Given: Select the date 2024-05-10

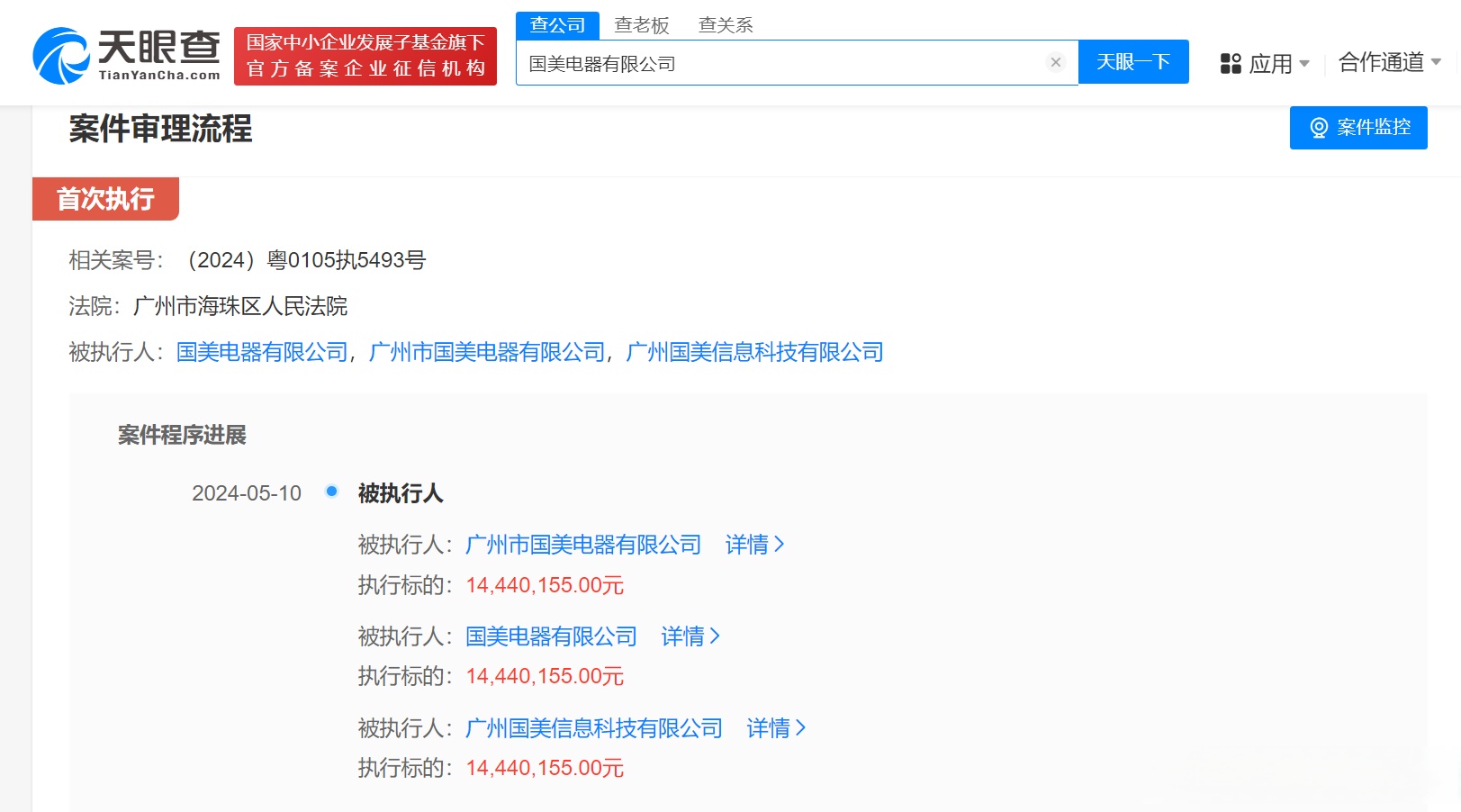Looking at the screenshot, I should pos(247,493).
